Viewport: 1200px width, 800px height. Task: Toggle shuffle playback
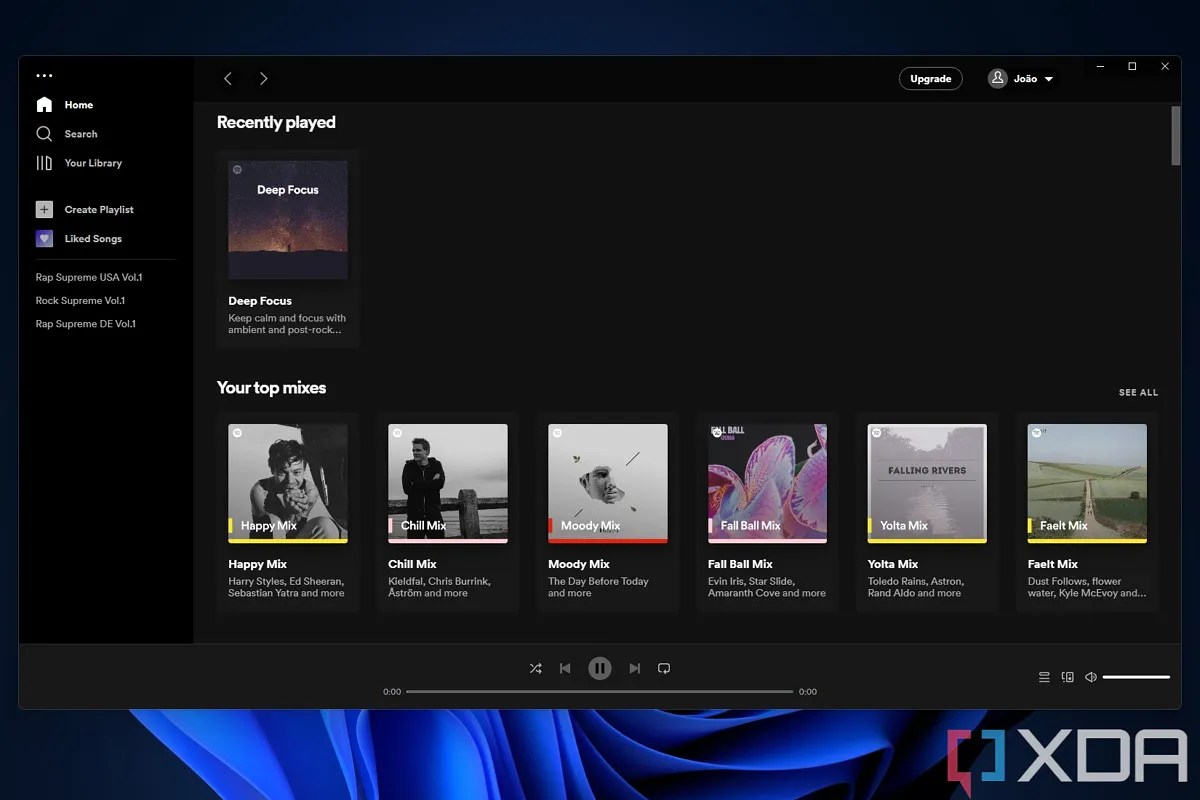pos(535,668)
